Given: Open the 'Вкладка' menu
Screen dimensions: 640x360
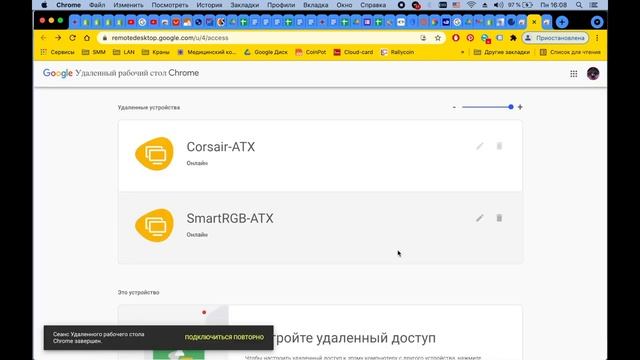Looking at the screenshot, I should 316,5.
